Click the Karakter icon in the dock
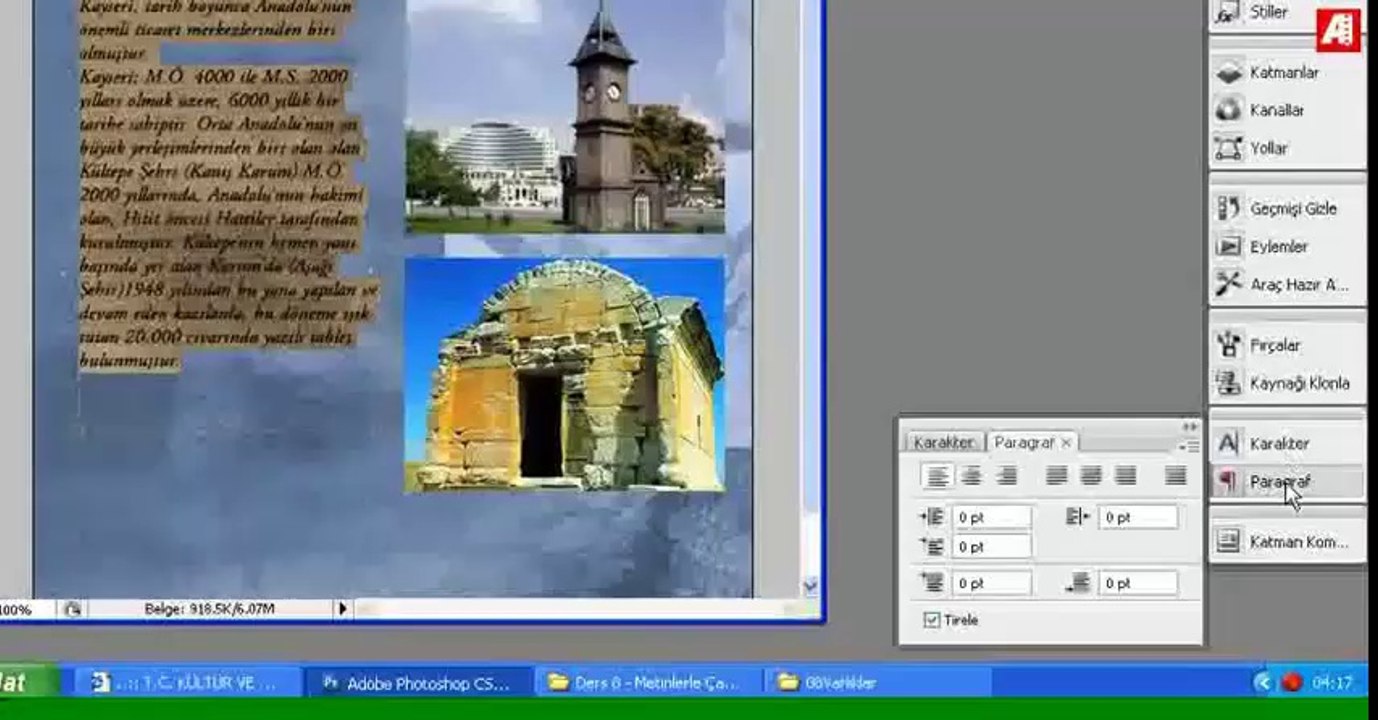 tap(1228, 443)
